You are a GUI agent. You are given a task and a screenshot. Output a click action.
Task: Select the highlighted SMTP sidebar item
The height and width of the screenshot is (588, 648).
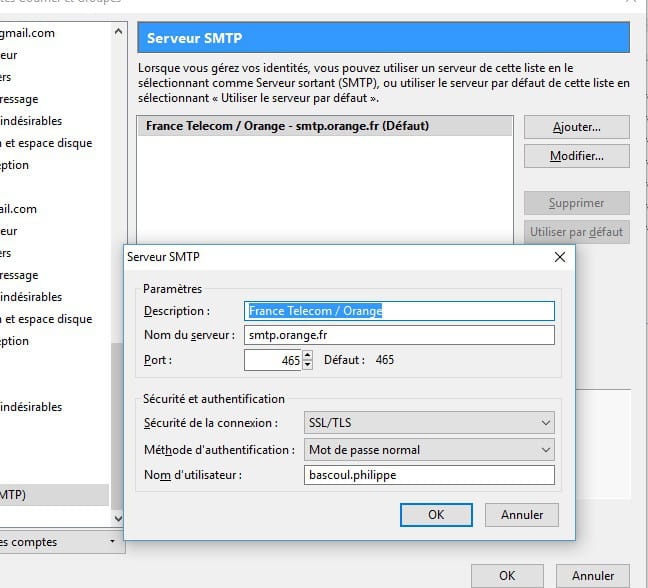pos(54,495)
